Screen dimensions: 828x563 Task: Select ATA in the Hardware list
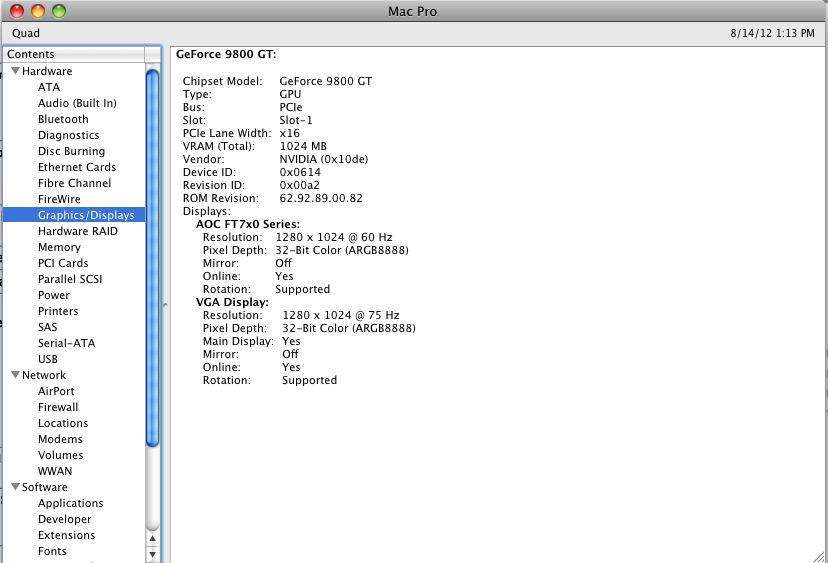[49, 87]
